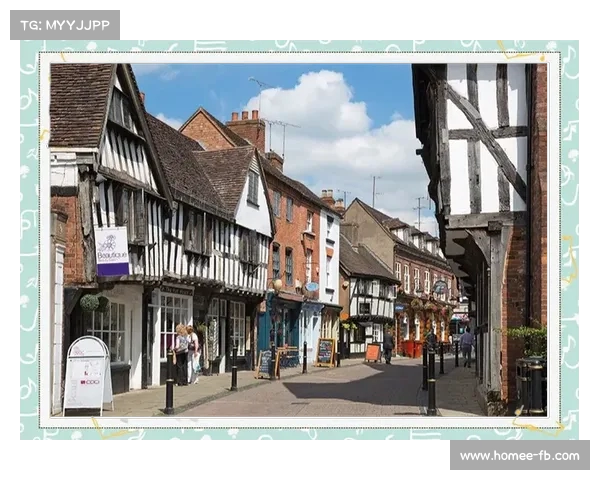Click the chalkboard A-frame sign outside blue shop
600x480 pixels.
pyautogui.click(x=267, y=362)
